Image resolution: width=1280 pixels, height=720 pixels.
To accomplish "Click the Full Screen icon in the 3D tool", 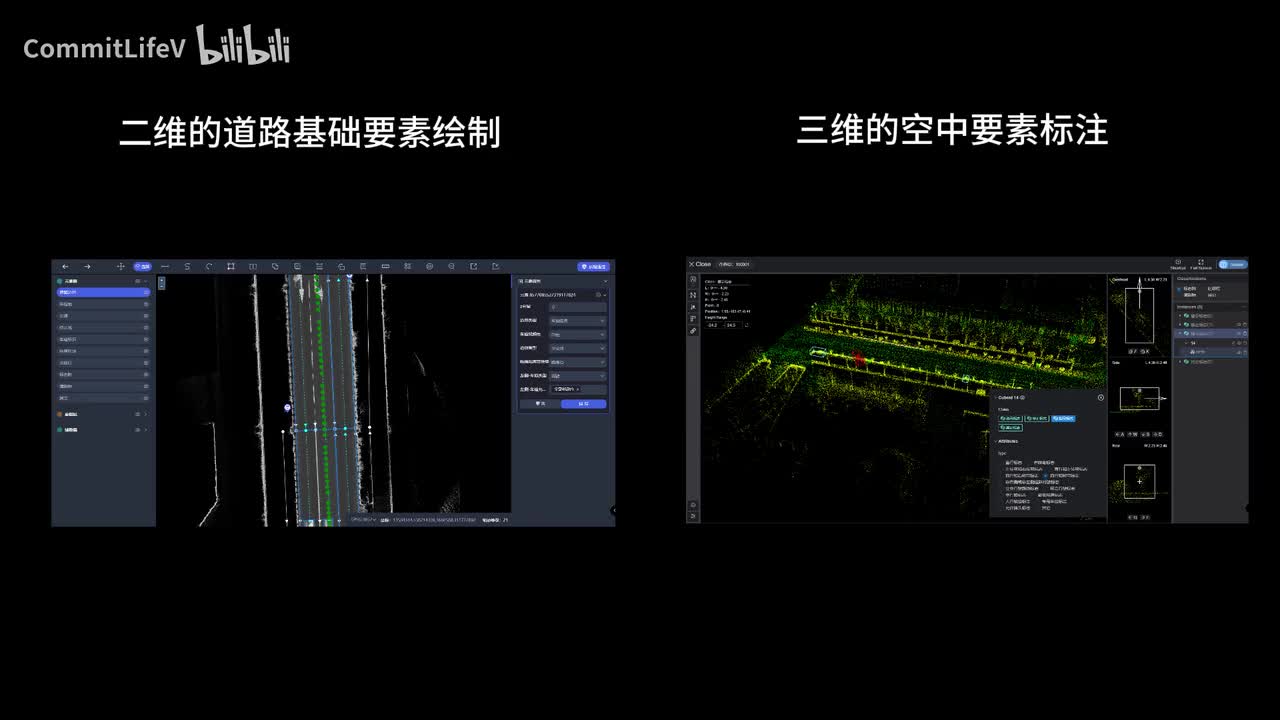I will pyautogui.click(x=1200, y=264).
